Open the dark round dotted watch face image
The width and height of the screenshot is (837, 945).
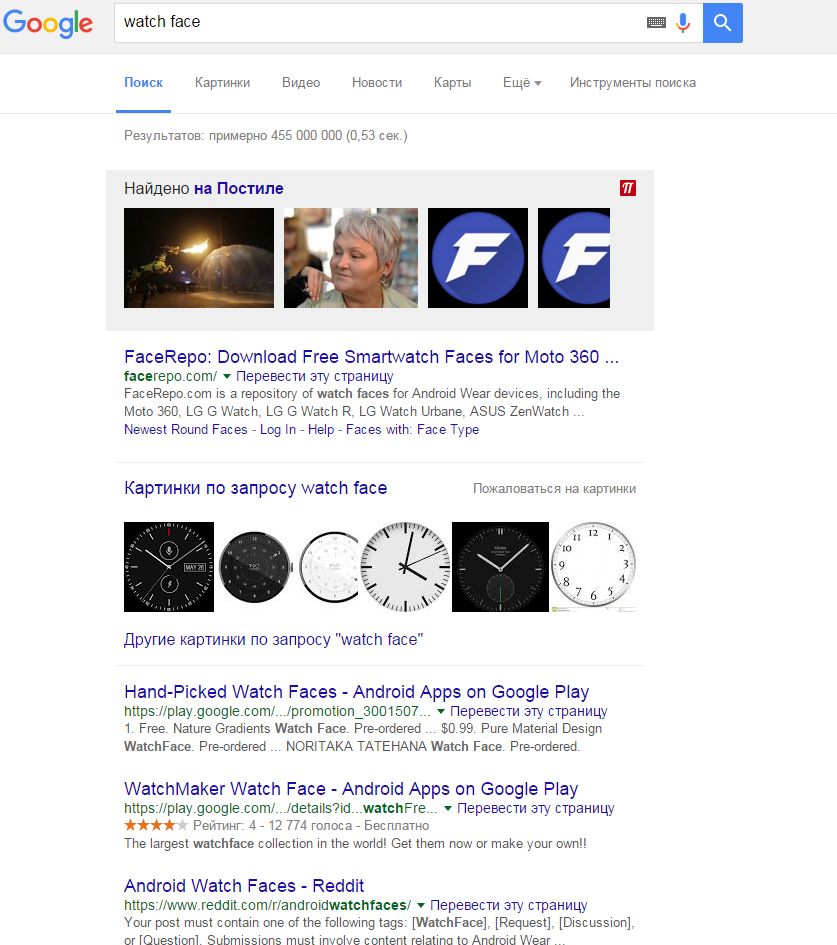(x=255, y=567)
